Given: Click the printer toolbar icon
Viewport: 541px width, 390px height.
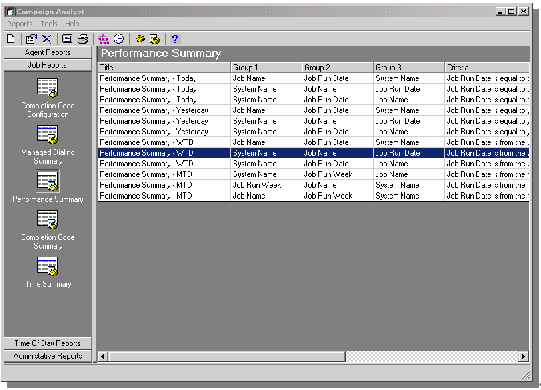Looking at the screenshot, I should pos(83,39).
